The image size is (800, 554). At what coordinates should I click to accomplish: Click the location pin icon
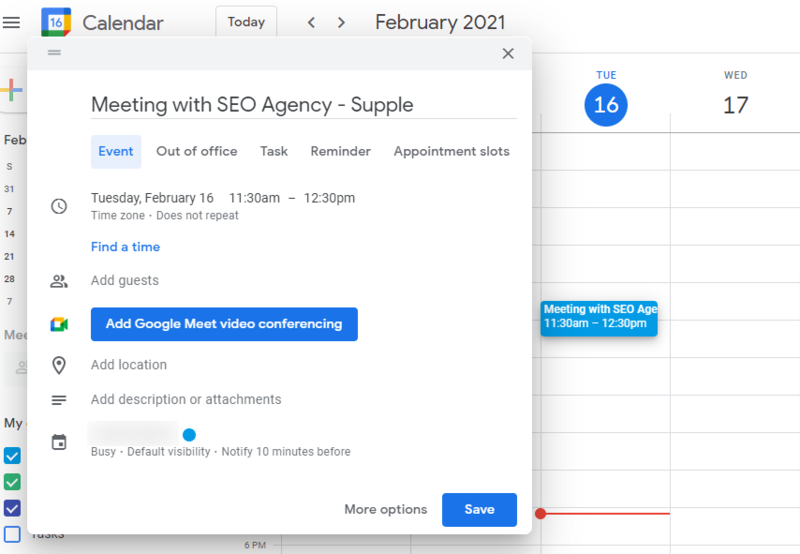(x=59, y=365)
